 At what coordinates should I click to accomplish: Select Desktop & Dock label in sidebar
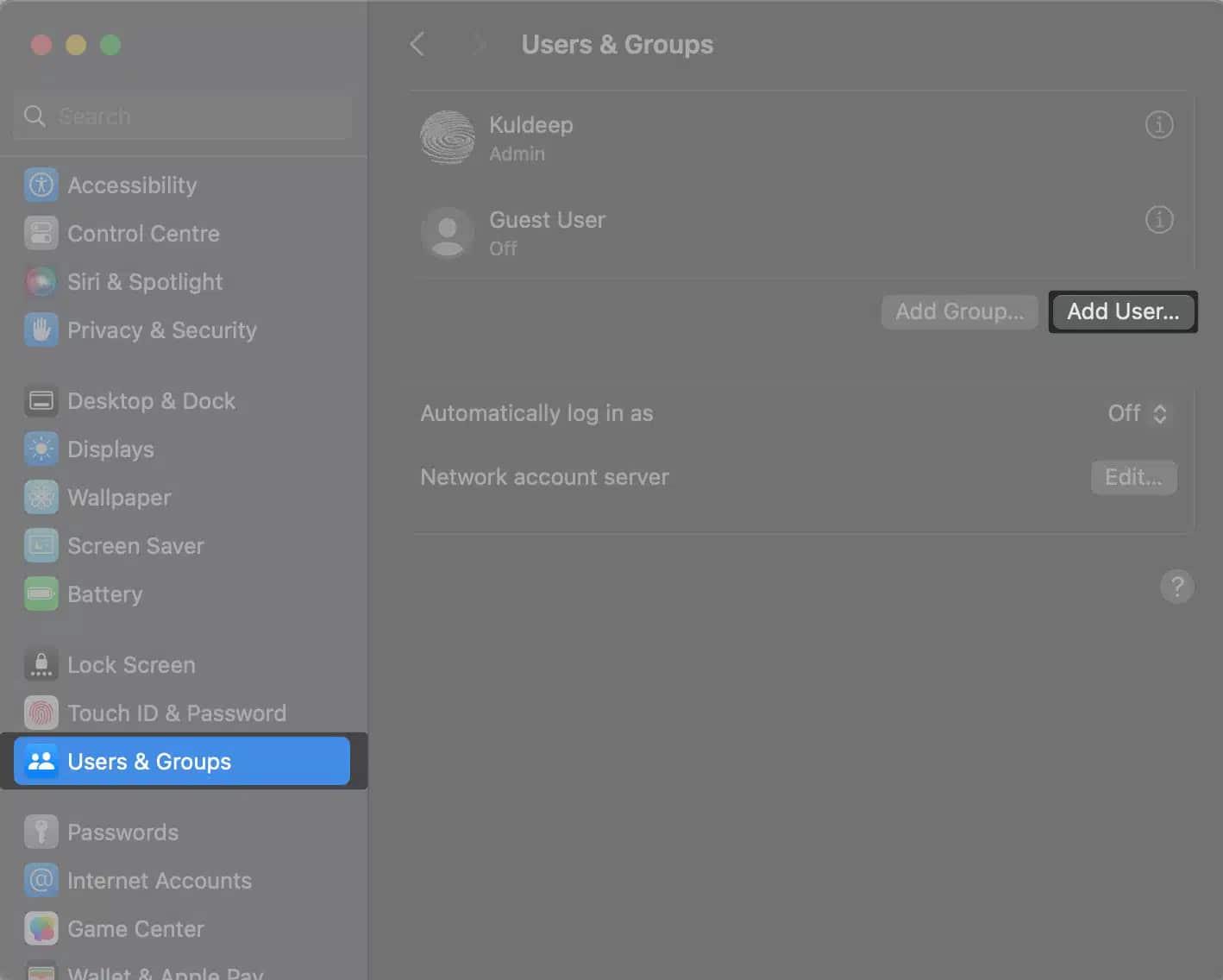[x=151, y=401]
